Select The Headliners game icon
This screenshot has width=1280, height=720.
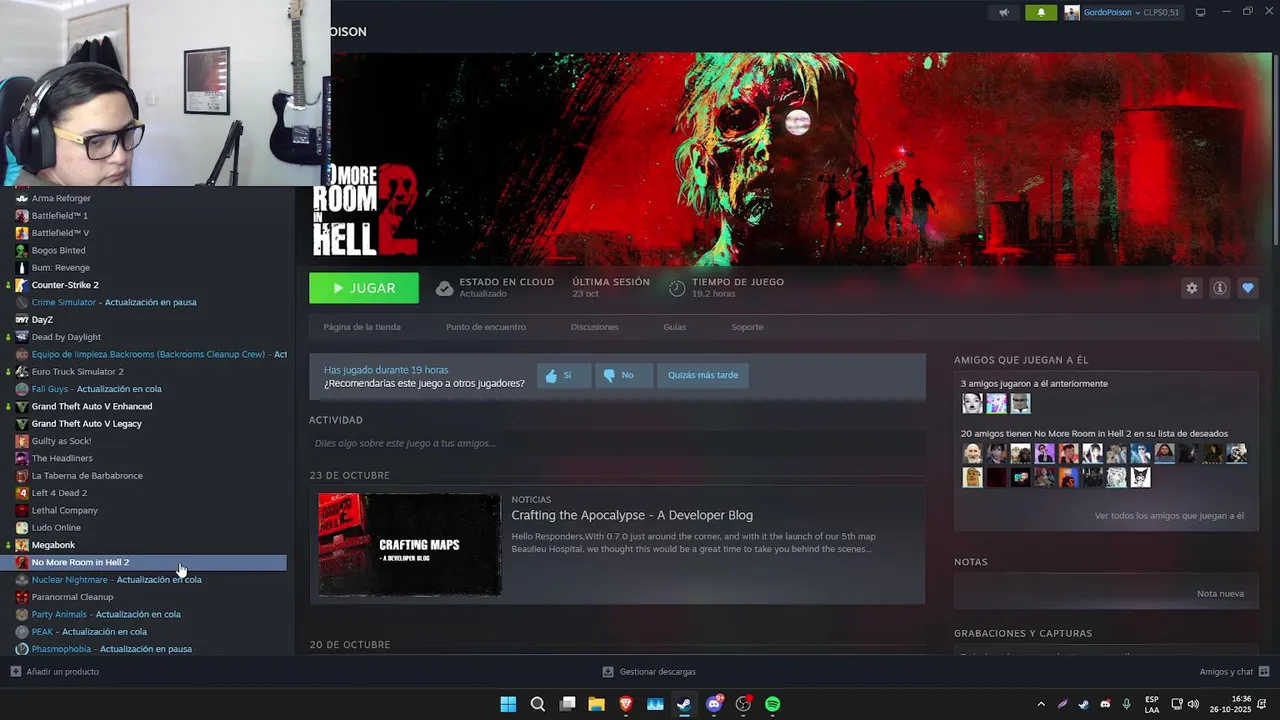[22, 458]
